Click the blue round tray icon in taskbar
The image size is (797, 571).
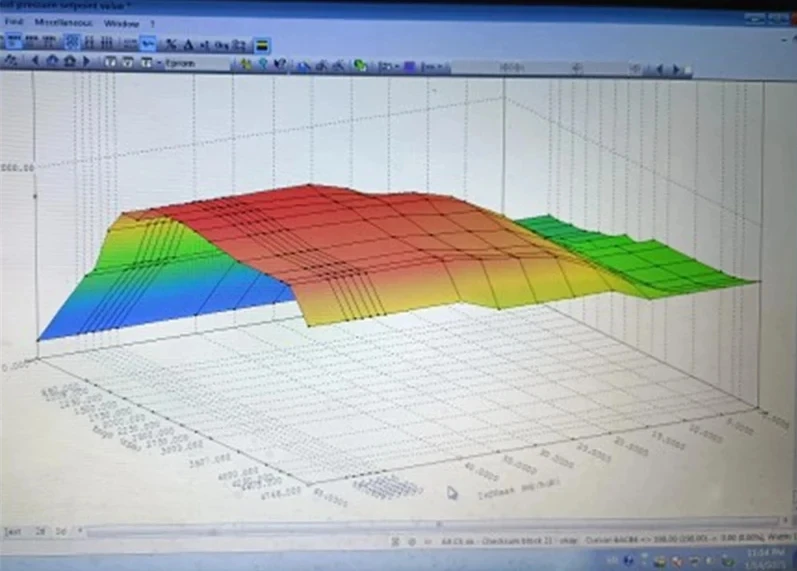[628, 561]
